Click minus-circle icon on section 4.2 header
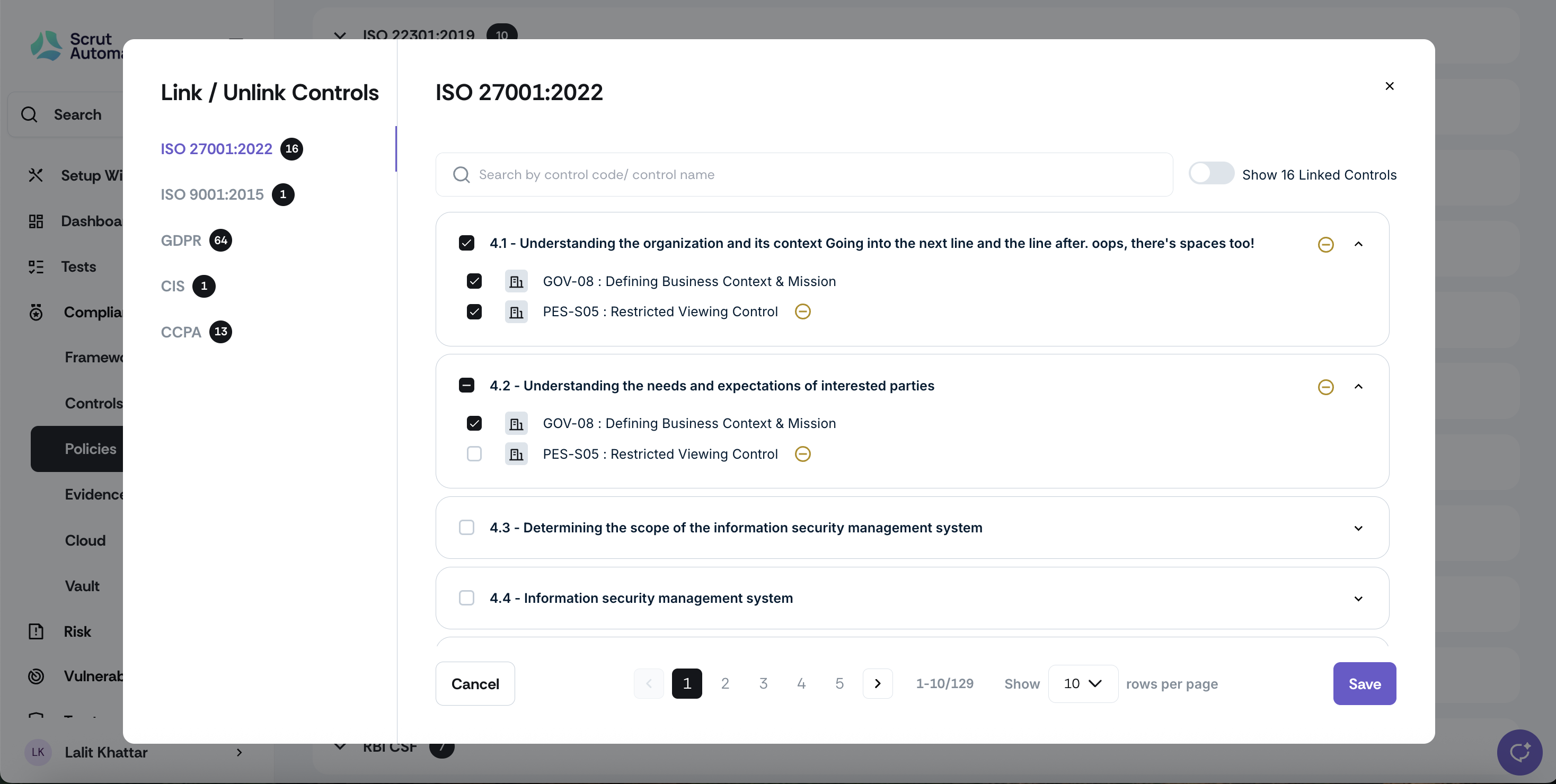Screen dimensions: 1556x784 click(1325, 387)
